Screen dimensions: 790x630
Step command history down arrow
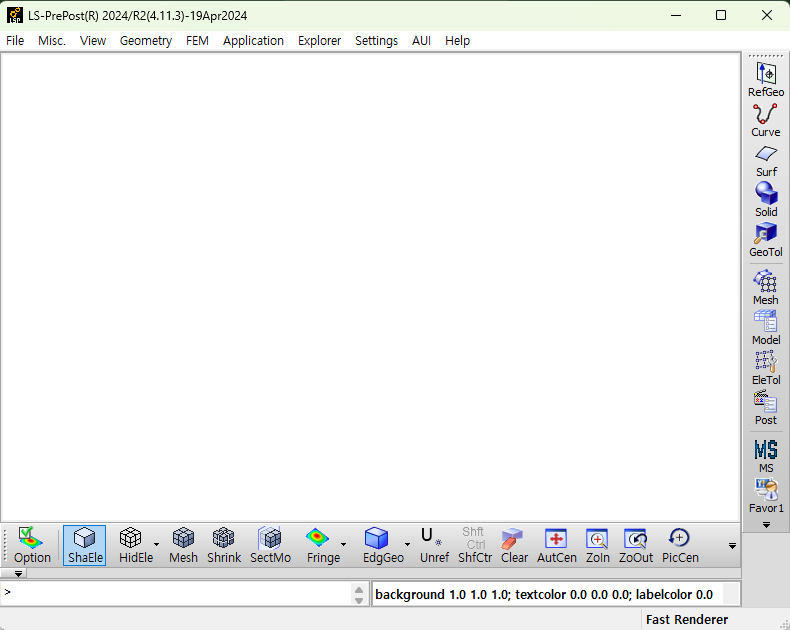coord(359,600)
